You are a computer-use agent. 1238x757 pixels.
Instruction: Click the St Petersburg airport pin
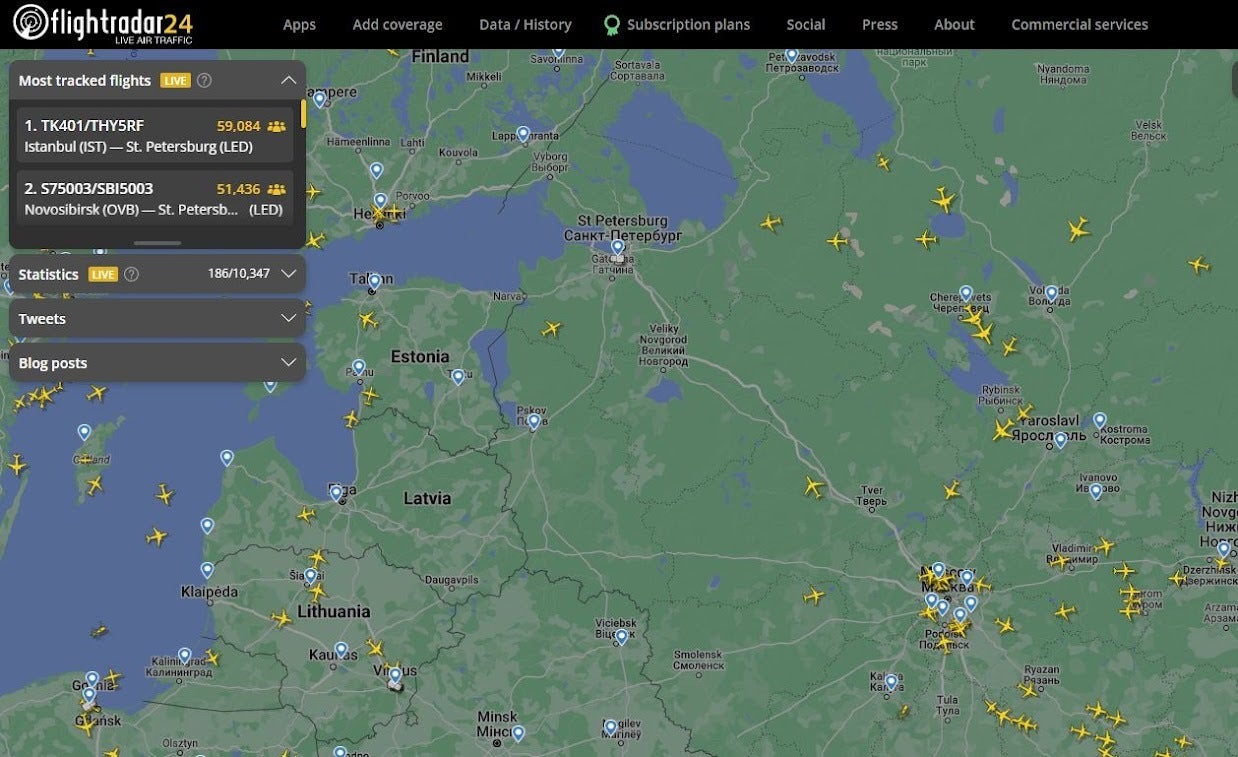(x=618, y=247)
